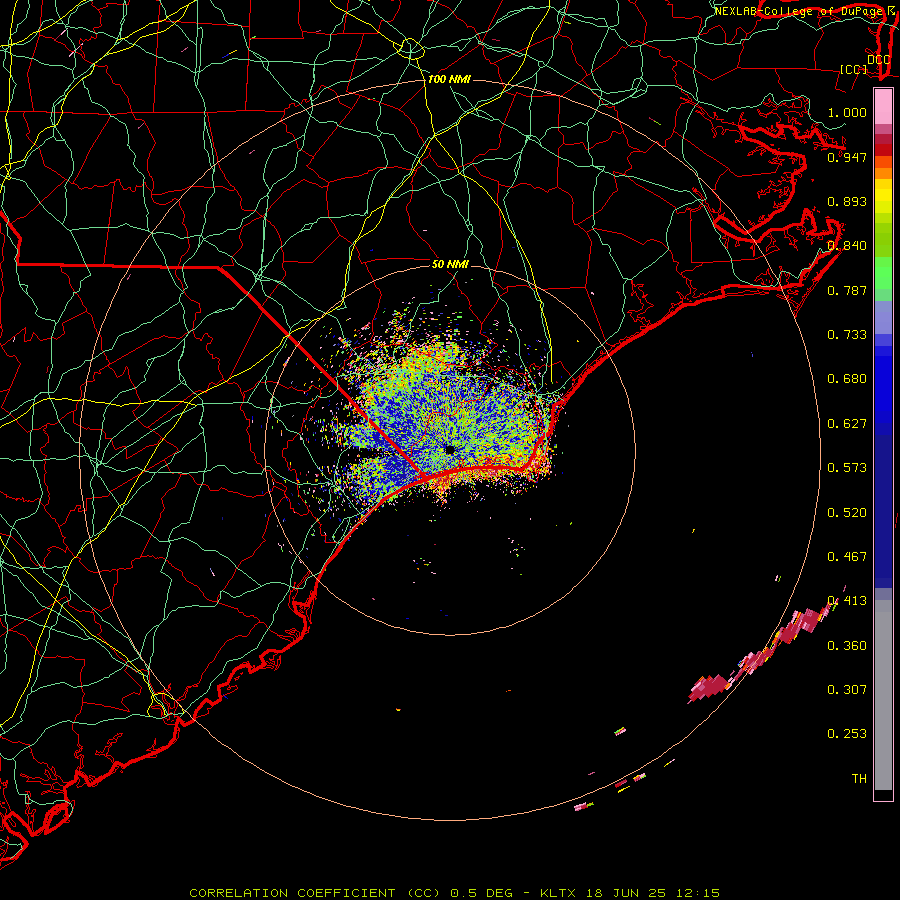Click the 0.680 scale value

coord(847,379)
